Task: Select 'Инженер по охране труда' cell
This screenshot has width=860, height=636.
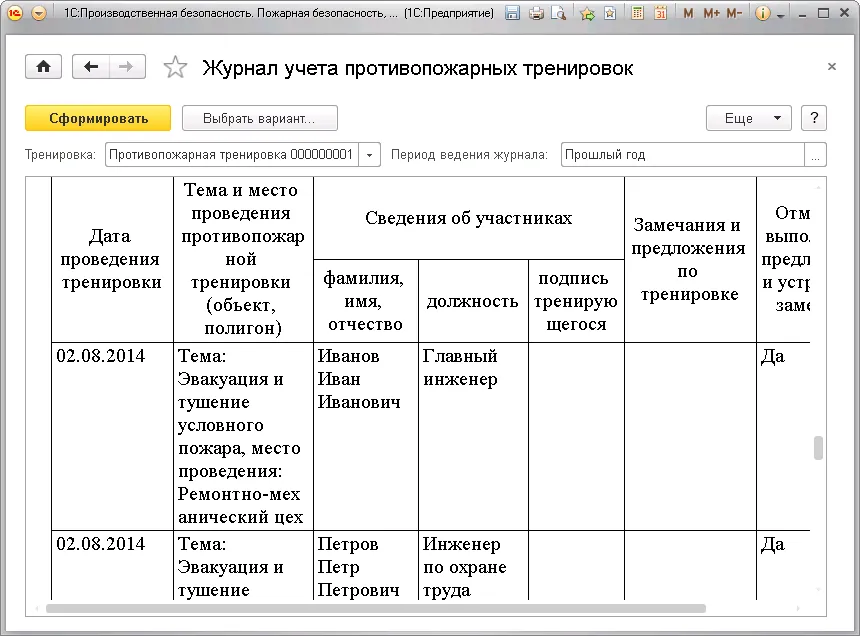Action: [x=473, y=565]
